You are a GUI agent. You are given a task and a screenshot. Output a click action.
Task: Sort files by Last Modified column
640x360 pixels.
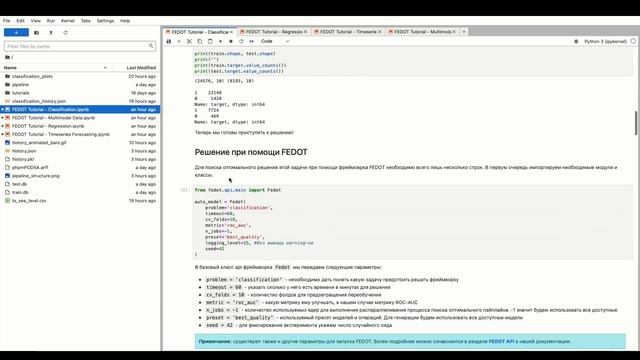point(141,68)
